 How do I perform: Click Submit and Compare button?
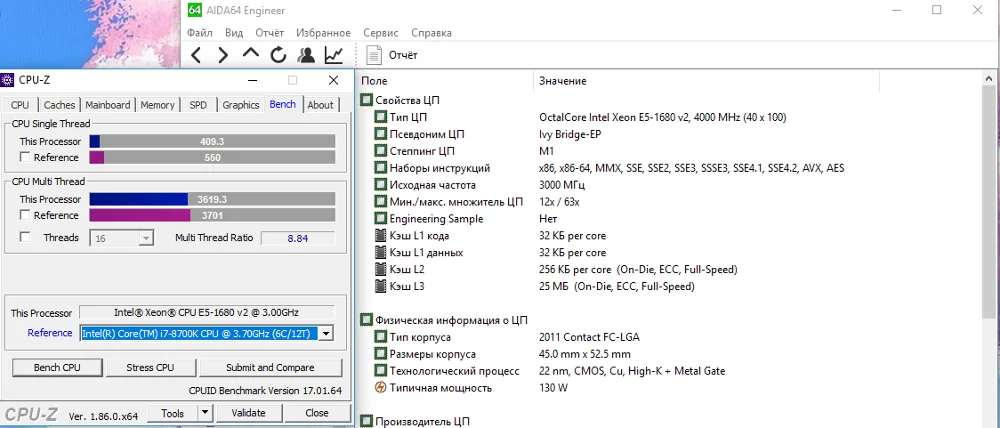click(270, 367)
